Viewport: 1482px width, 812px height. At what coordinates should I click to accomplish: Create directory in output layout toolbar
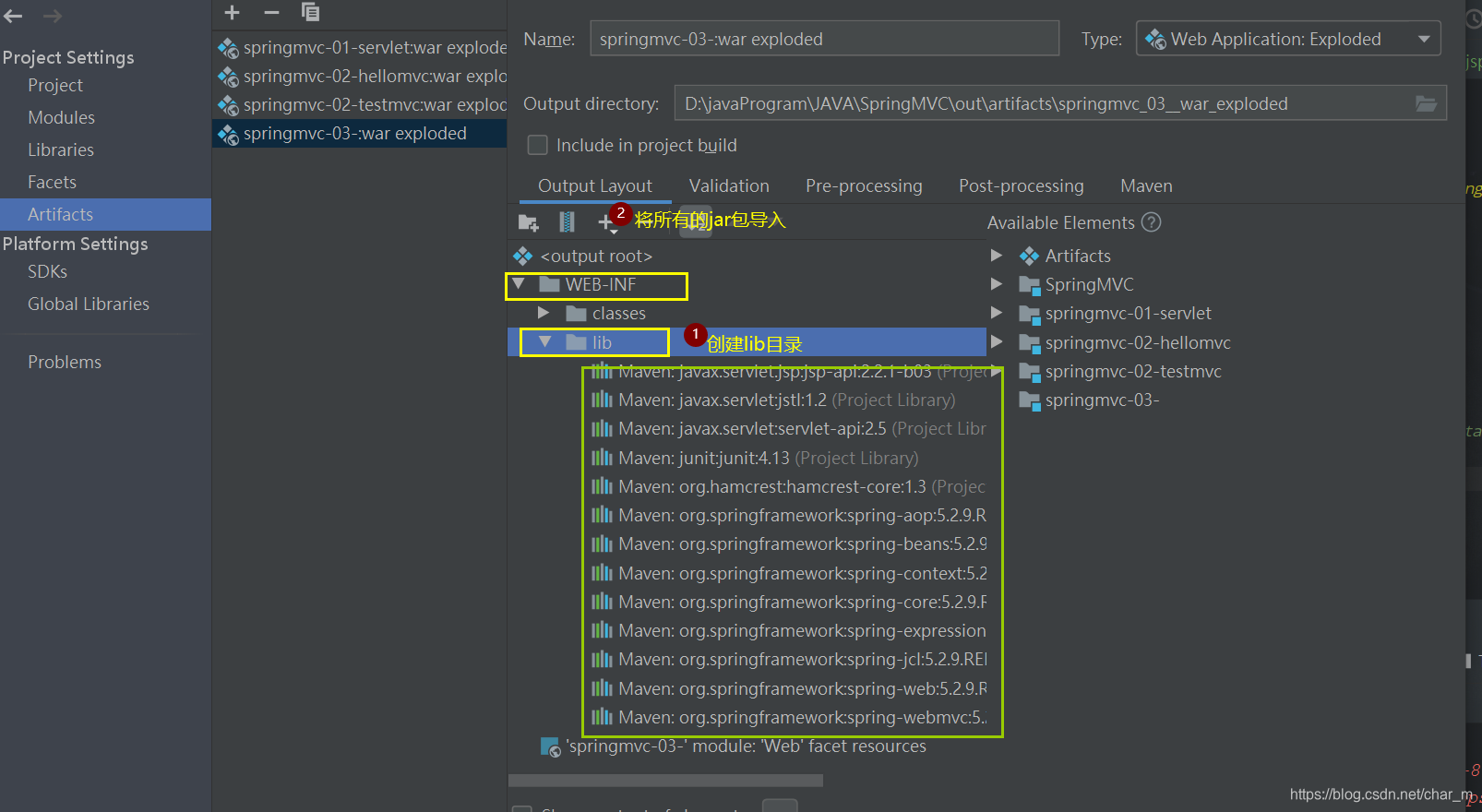(x=529, y=221)
